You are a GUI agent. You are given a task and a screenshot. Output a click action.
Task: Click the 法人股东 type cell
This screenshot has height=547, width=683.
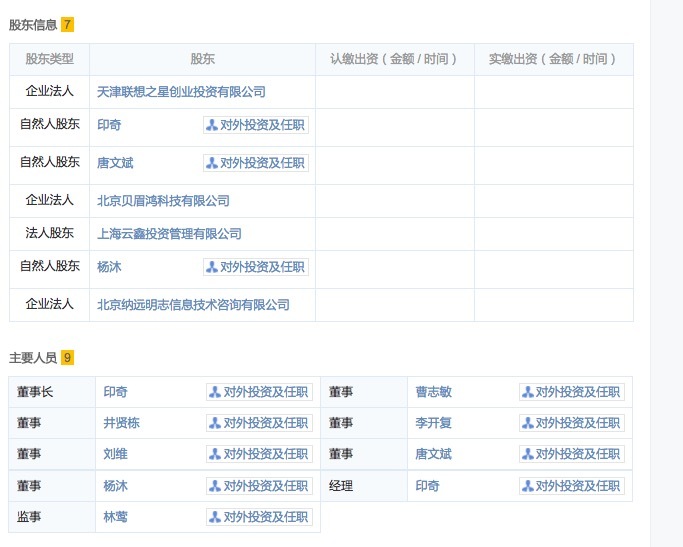click(49, 233)
